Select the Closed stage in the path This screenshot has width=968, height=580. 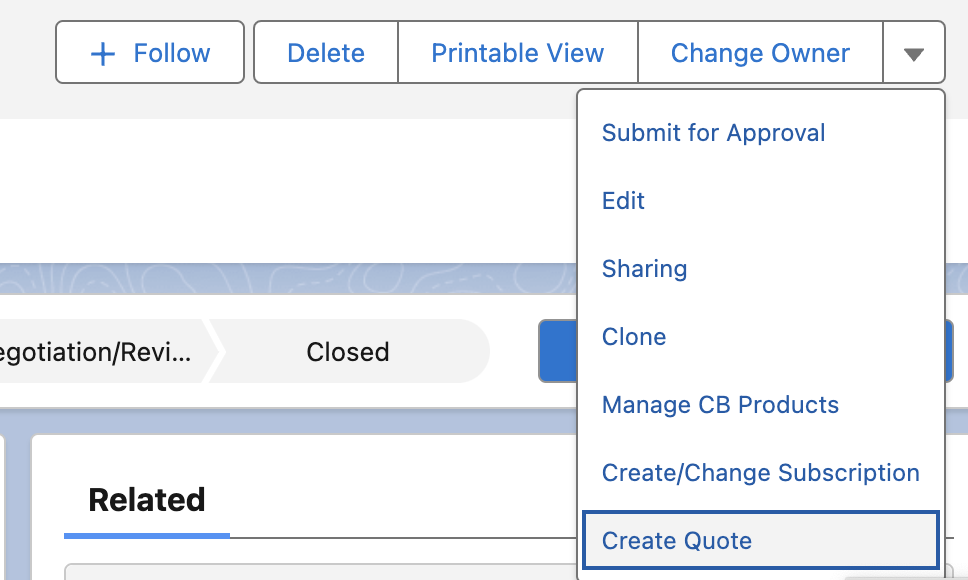[347, 351]
